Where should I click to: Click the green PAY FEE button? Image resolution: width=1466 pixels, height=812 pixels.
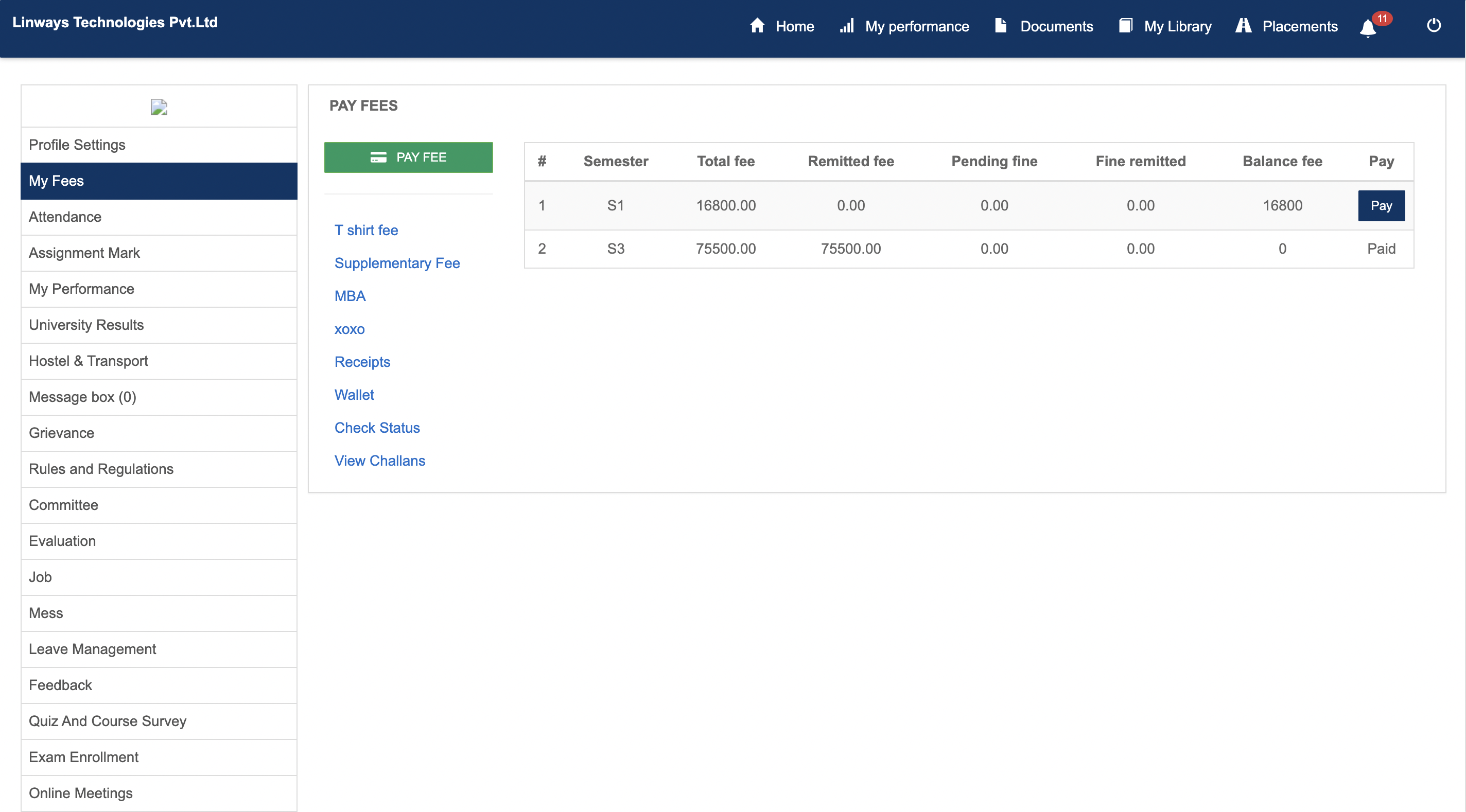click(408, 157)
